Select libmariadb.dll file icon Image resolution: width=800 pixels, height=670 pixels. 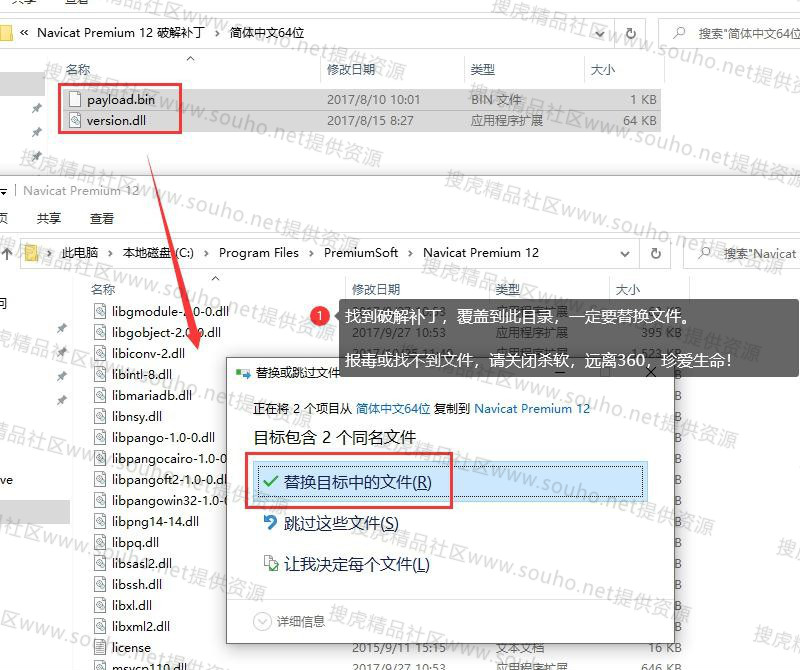pyautogui.click(x=101, y=395)
